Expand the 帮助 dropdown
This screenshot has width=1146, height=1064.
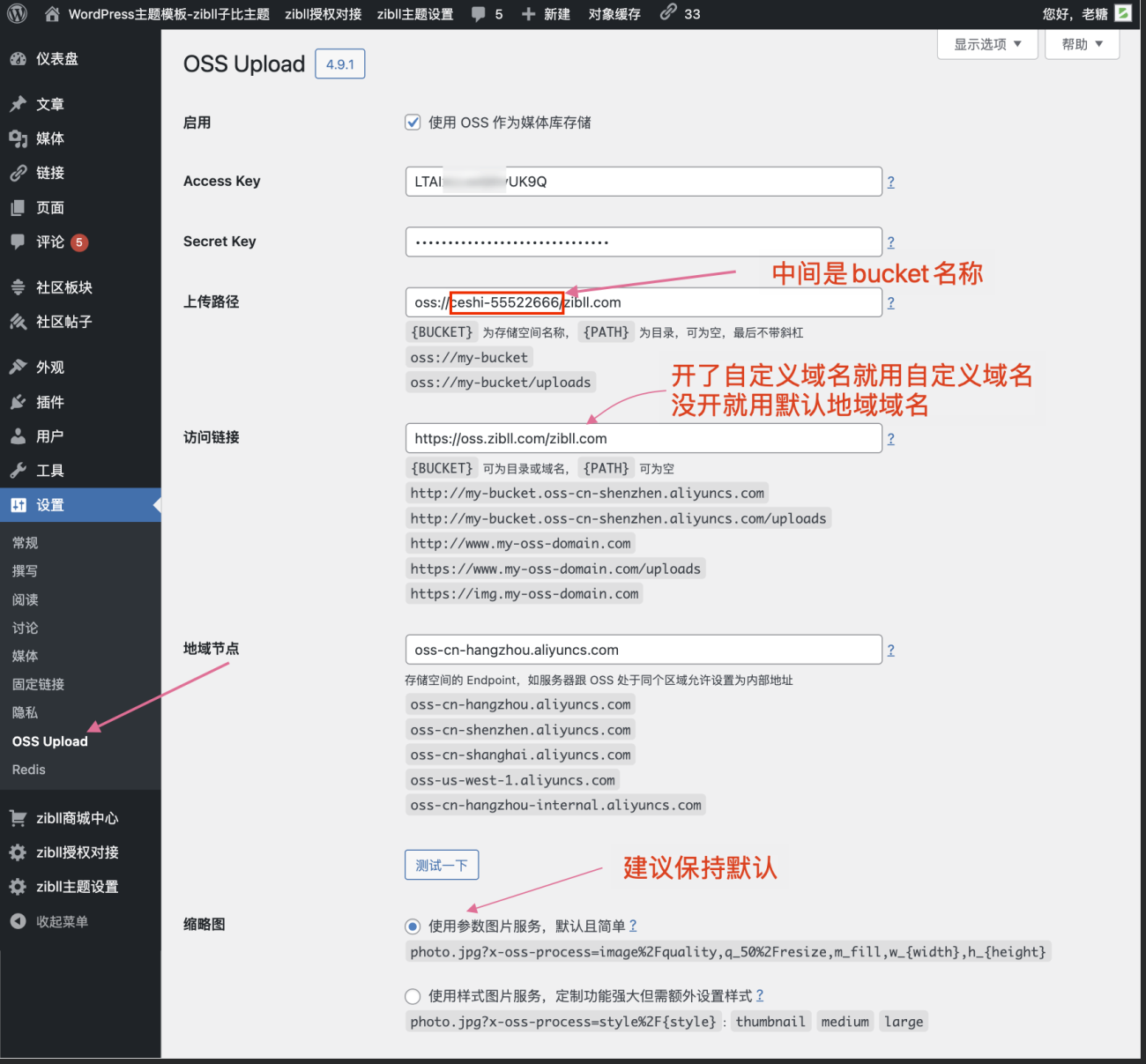click(1082, 44)
